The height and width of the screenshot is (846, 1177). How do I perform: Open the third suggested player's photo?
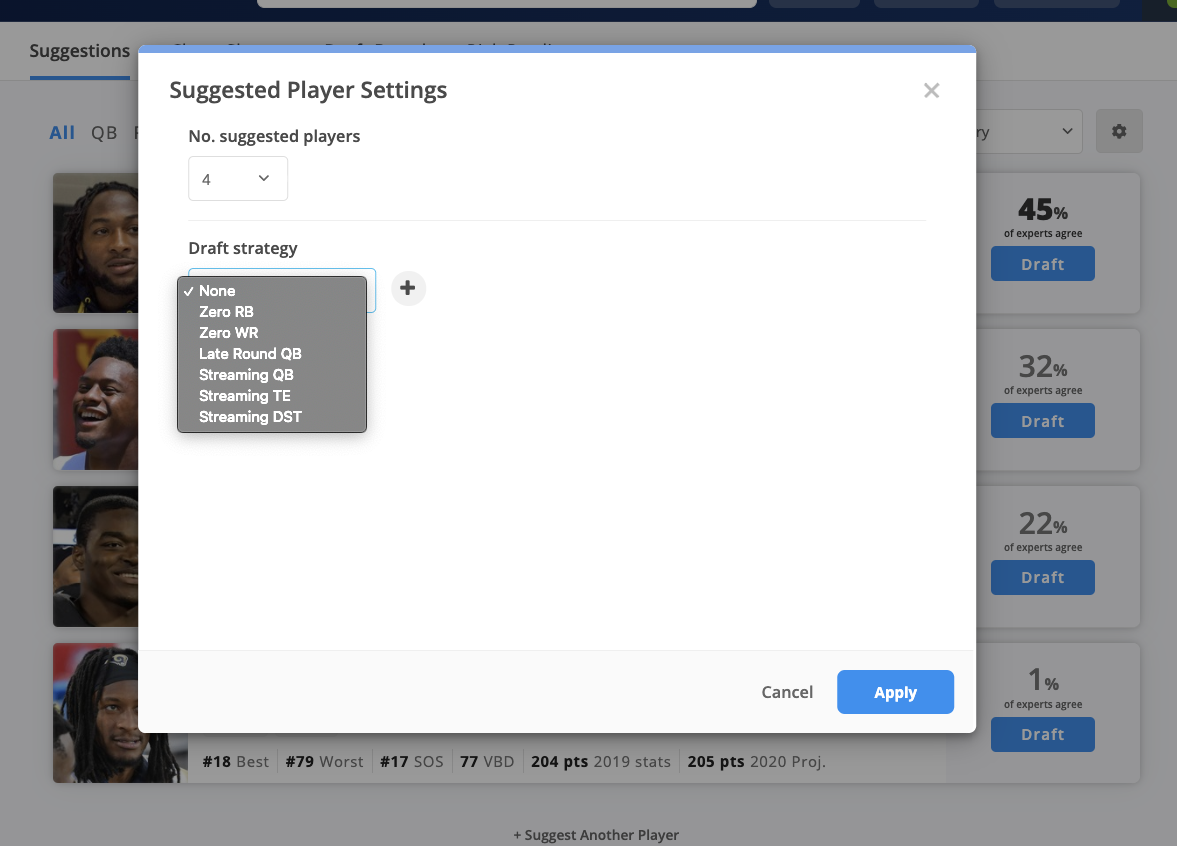pos(95,557)
